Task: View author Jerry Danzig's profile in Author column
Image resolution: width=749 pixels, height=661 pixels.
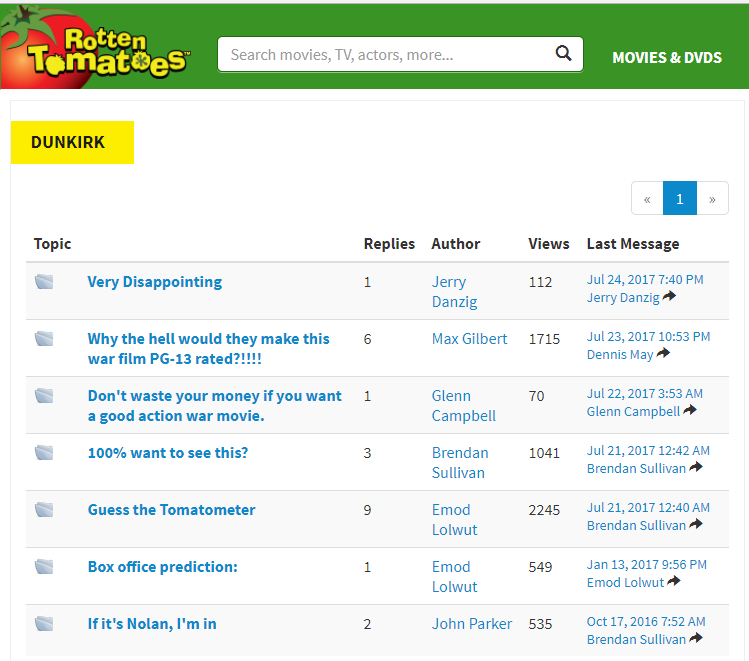Action: click(454, 292)
